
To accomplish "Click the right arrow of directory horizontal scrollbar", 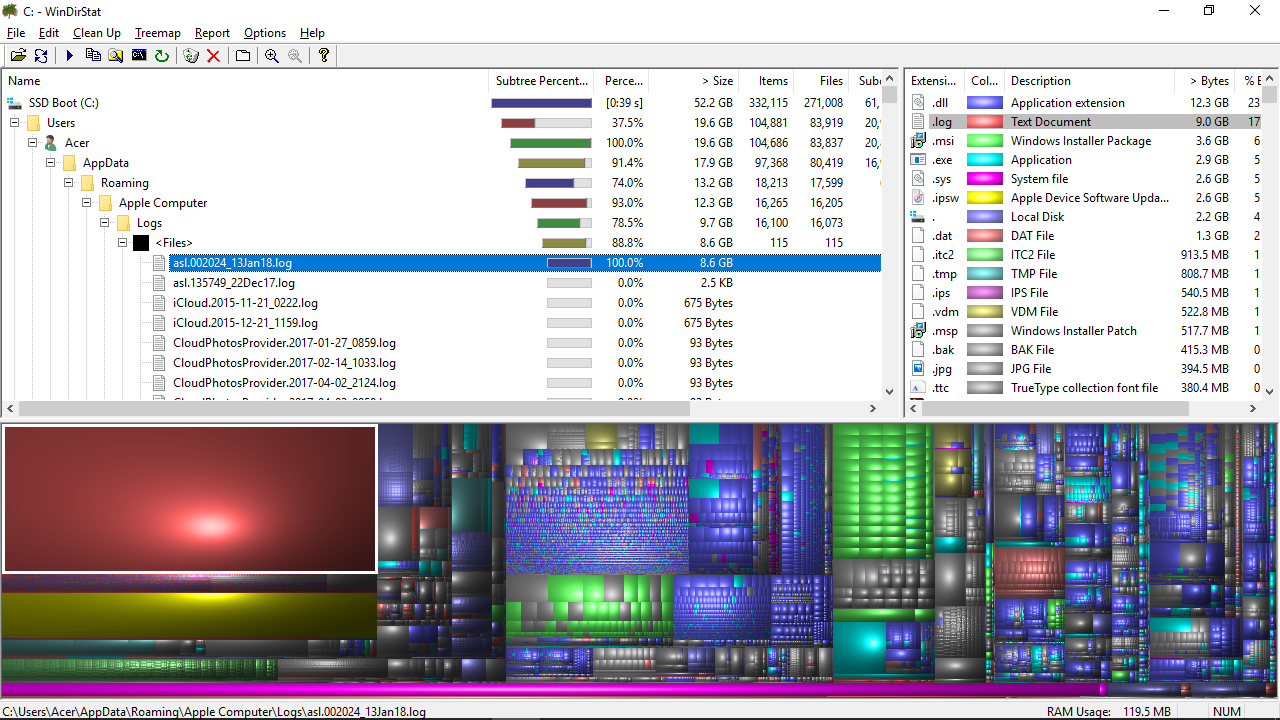I will click(x=874, y=409).
